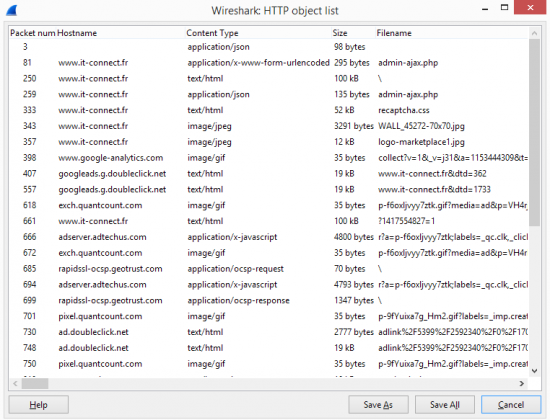The height and width of the screenshot is (420, 550).
Task: Click the horizontal scrollbar thumb
Action: pos(35,384)
